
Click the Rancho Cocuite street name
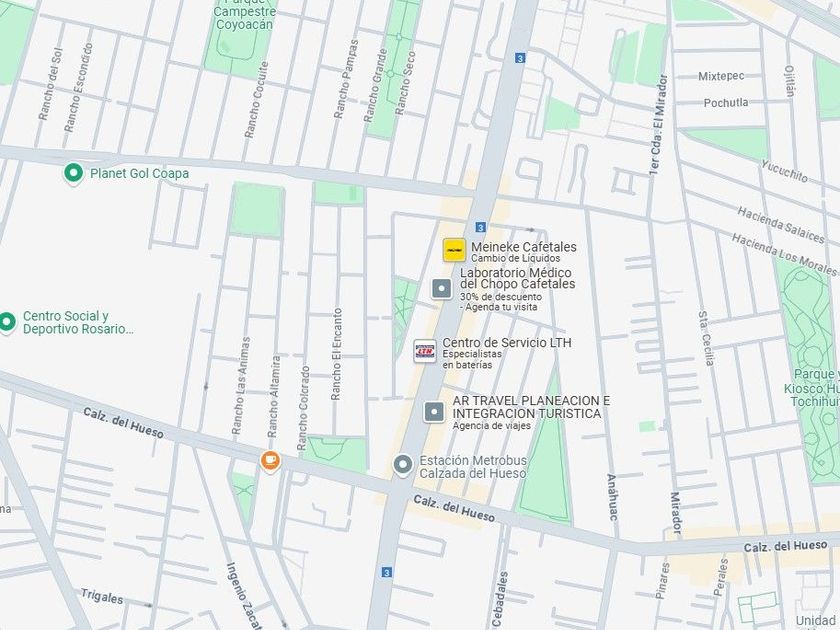[257, 100]
